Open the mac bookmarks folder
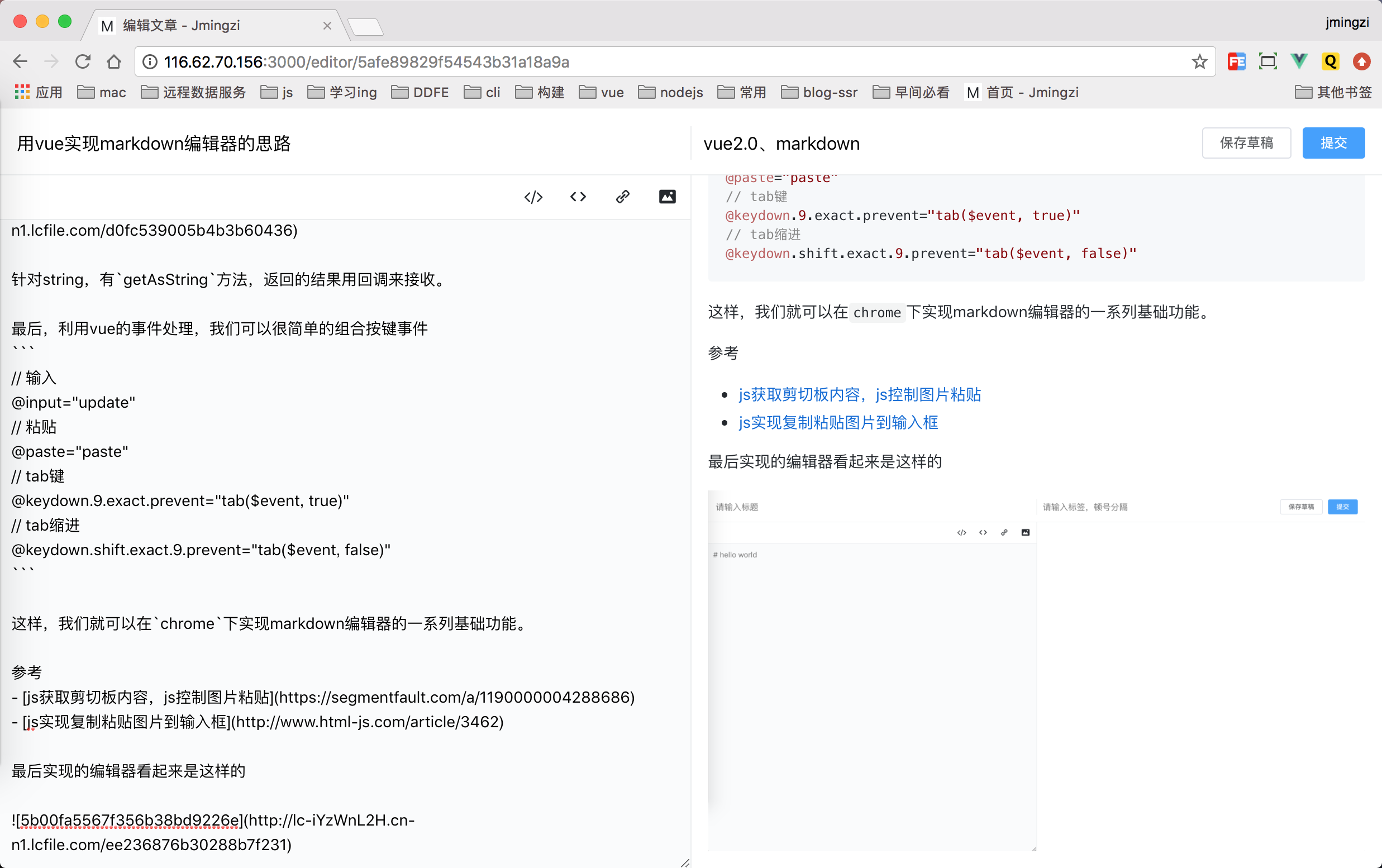The image size is (1382, 868). coord(102,92)
